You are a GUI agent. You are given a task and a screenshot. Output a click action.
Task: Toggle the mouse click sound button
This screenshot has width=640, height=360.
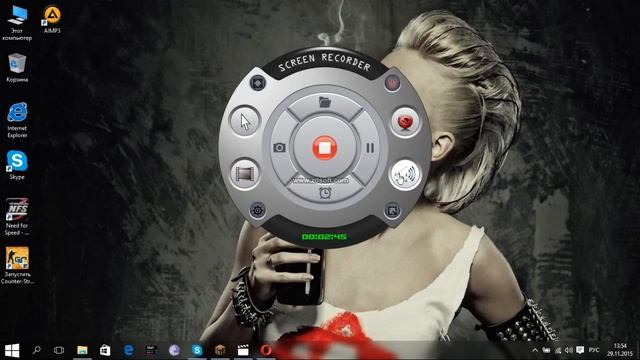click(405, 174)
